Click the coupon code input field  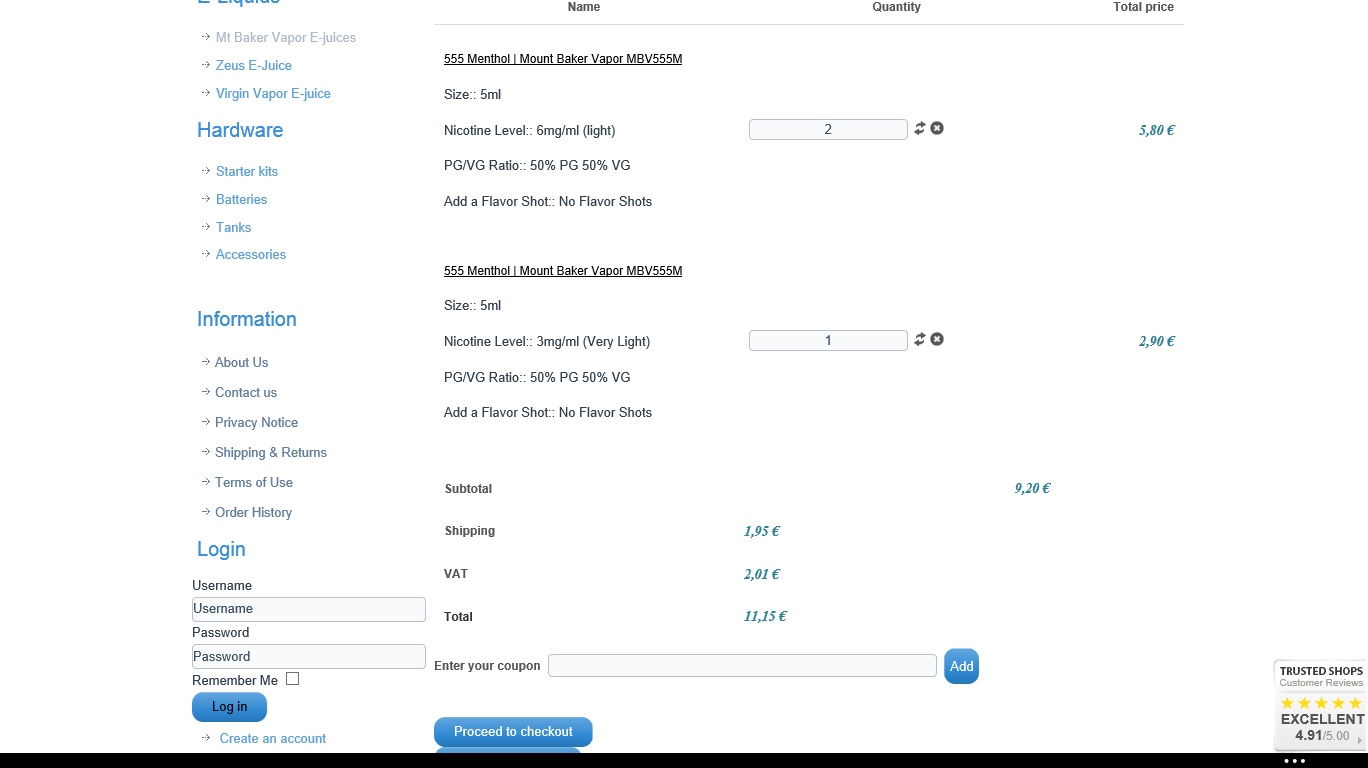(742, 666)
